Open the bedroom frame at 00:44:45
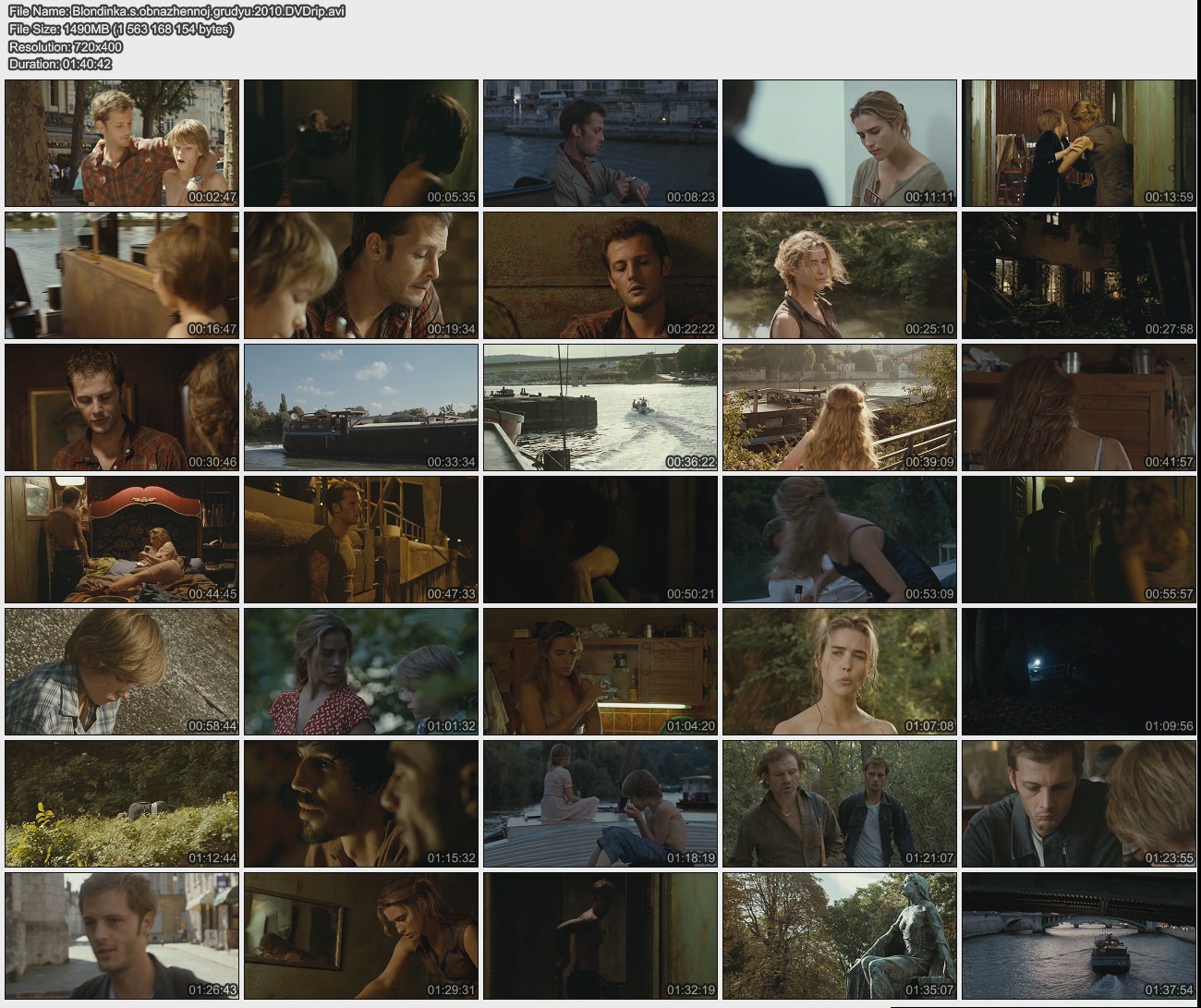Screen dimensions: 1201x1008 tap(122, 540)
